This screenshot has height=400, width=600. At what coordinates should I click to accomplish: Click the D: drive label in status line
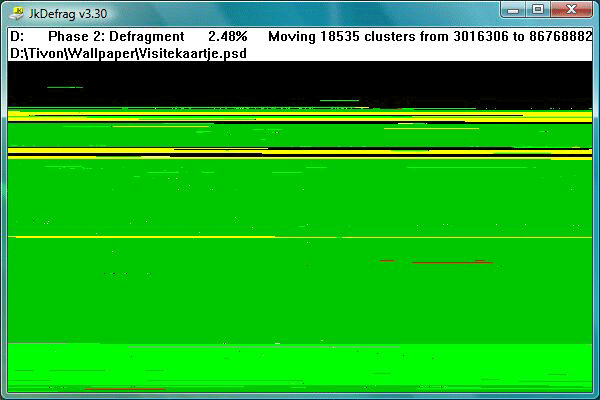pos(17,37)
